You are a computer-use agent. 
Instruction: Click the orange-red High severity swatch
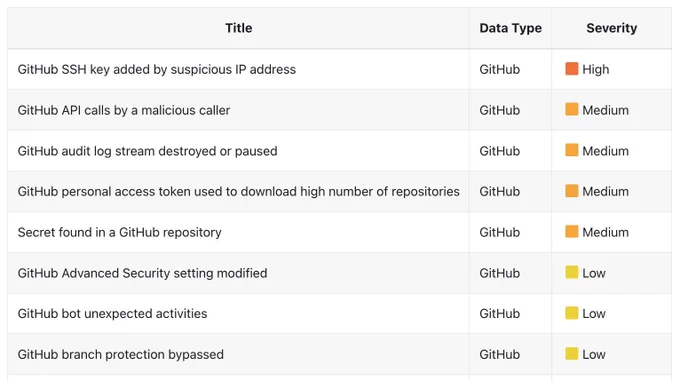click(572, 68)
